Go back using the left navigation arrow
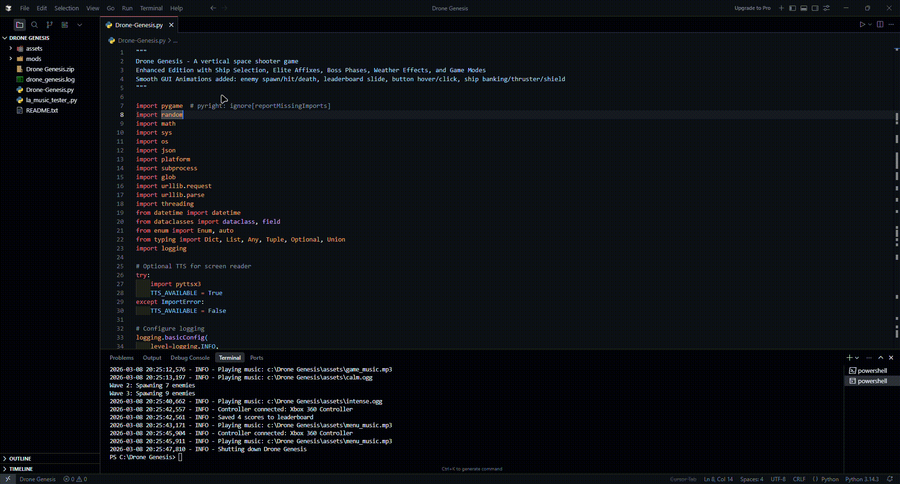Image resolution: width=900 pixels, height=484 pixels. 213,8
